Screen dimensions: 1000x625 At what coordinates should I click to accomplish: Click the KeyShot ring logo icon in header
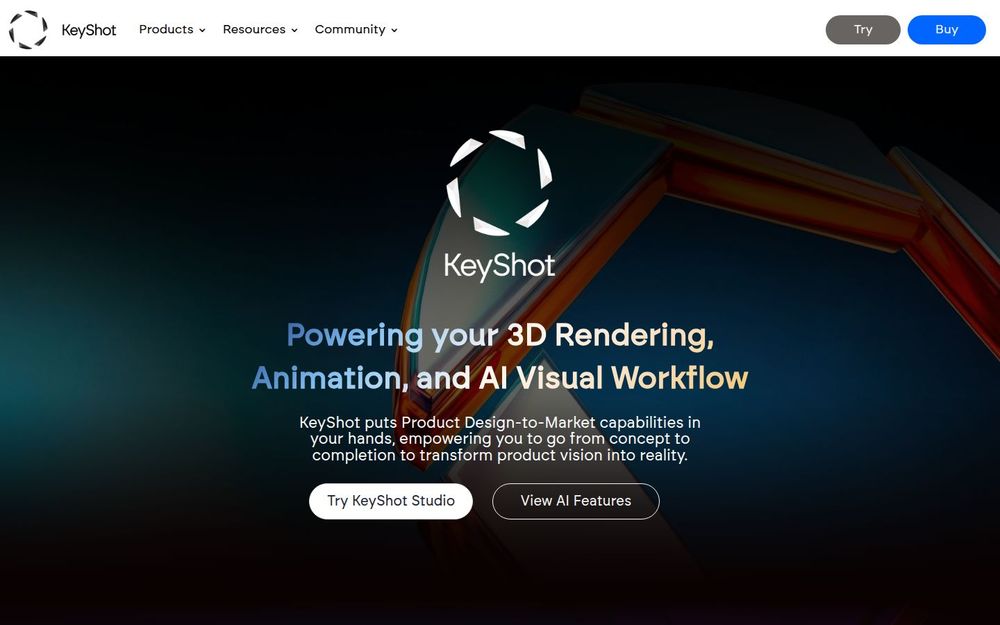(28, 29)
